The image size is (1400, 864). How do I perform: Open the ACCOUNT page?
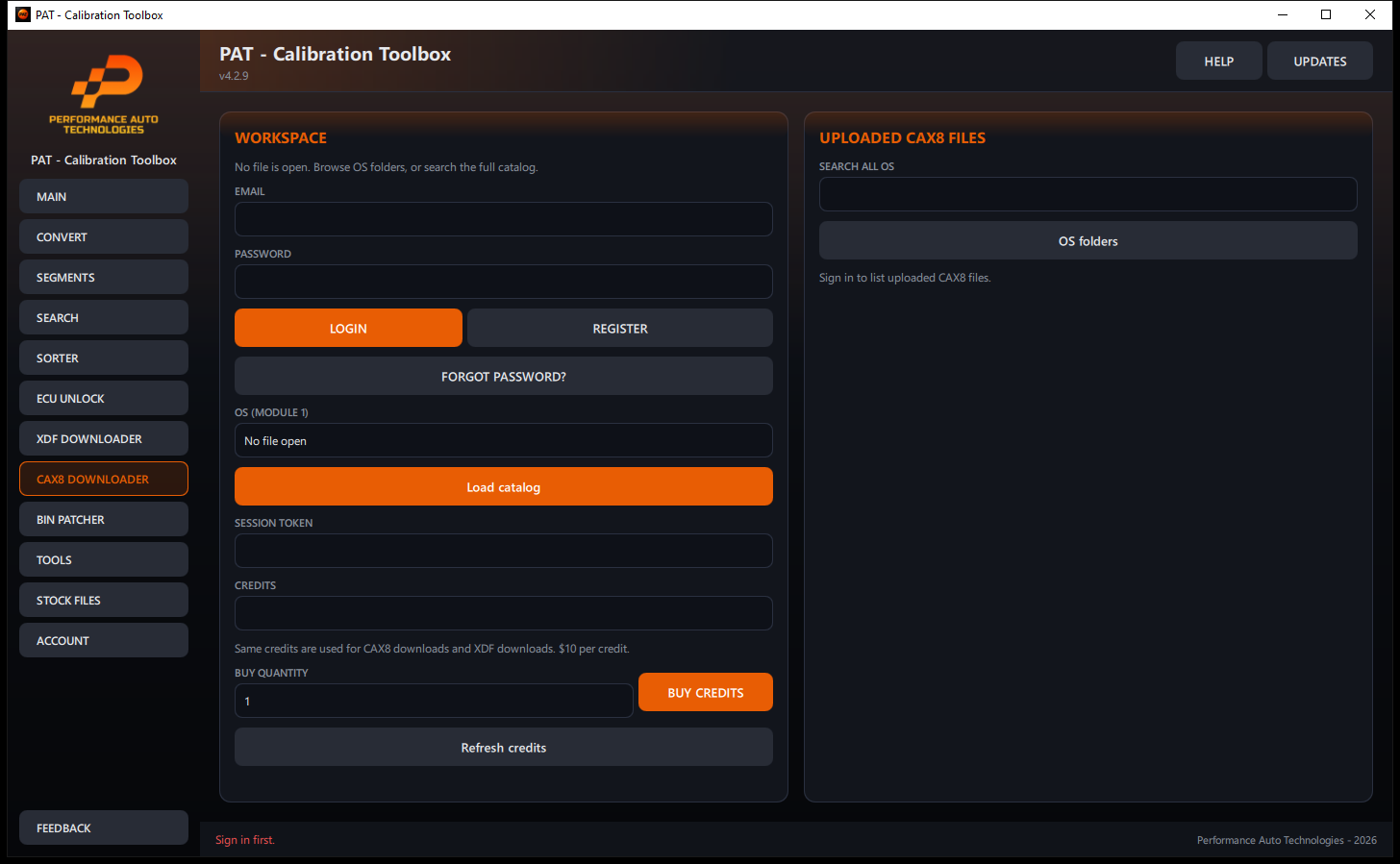pos(104,640)
